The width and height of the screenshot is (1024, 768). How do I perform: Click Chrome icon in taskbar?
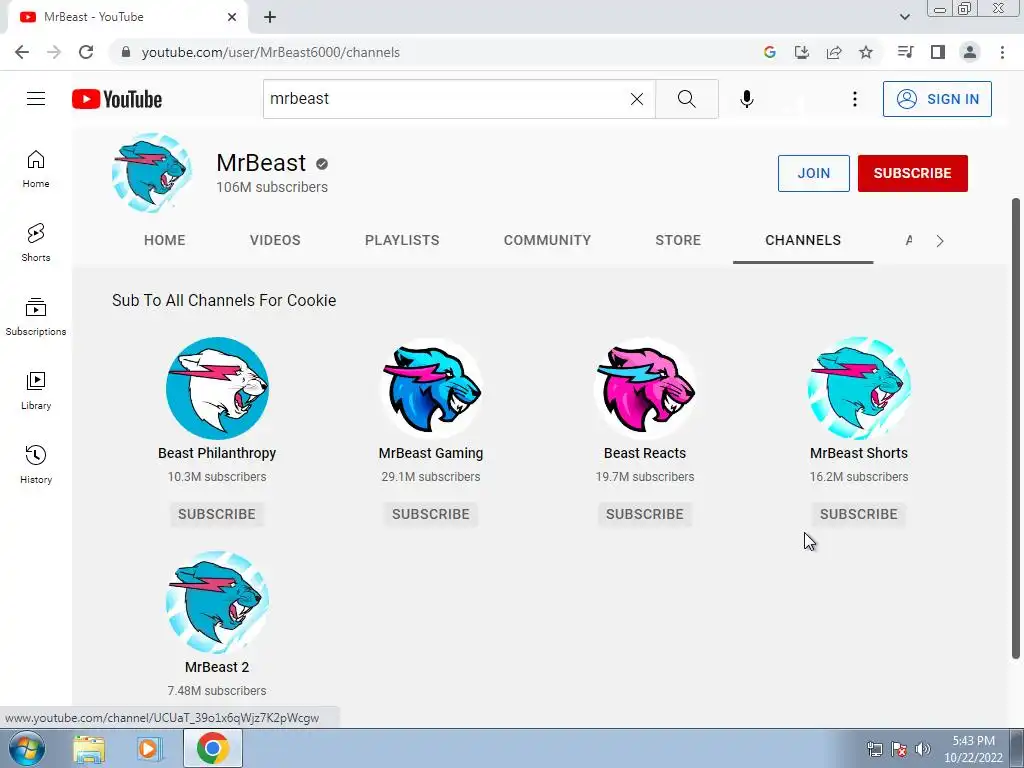point(213,748)
